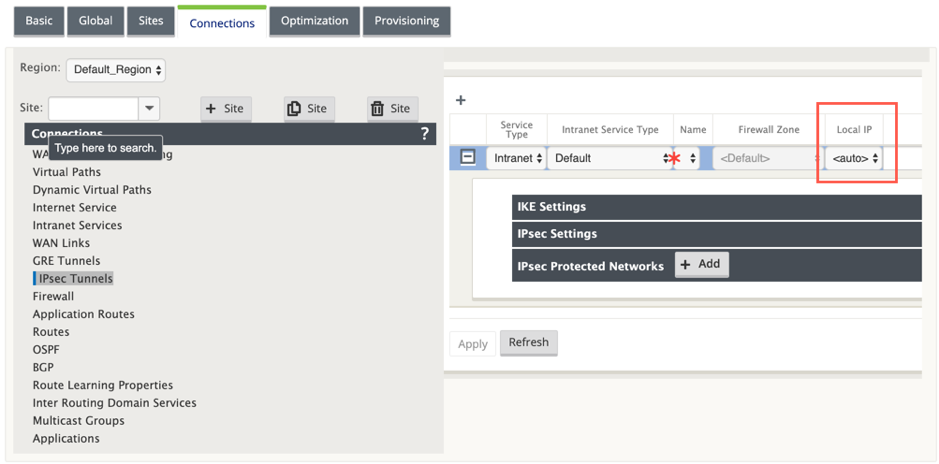Switch to the Global tab

(x=95, y=21)
